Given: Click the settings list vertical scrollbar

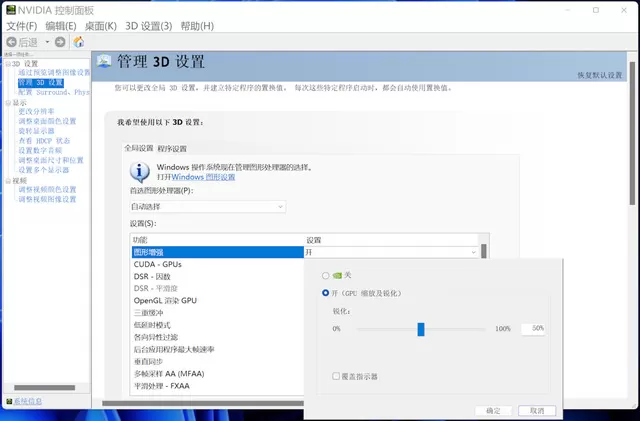Looking at the screenshot, I should pyautogui.click(x=484, y=252).
